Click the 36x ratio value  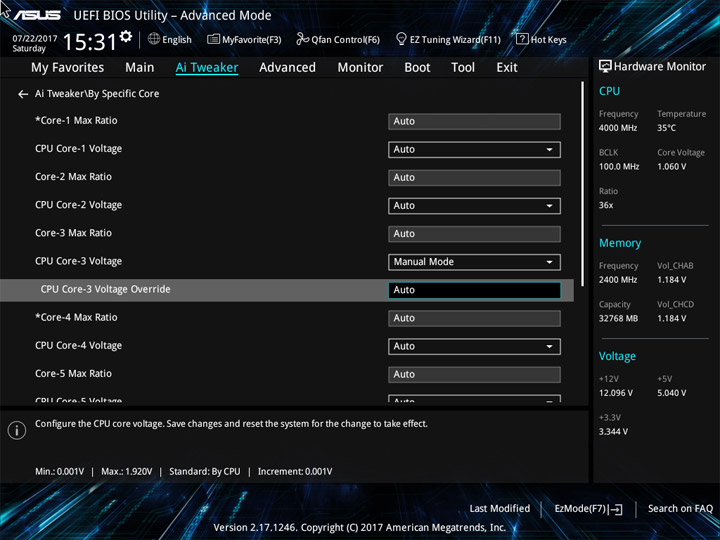click(x=606, y=205)
